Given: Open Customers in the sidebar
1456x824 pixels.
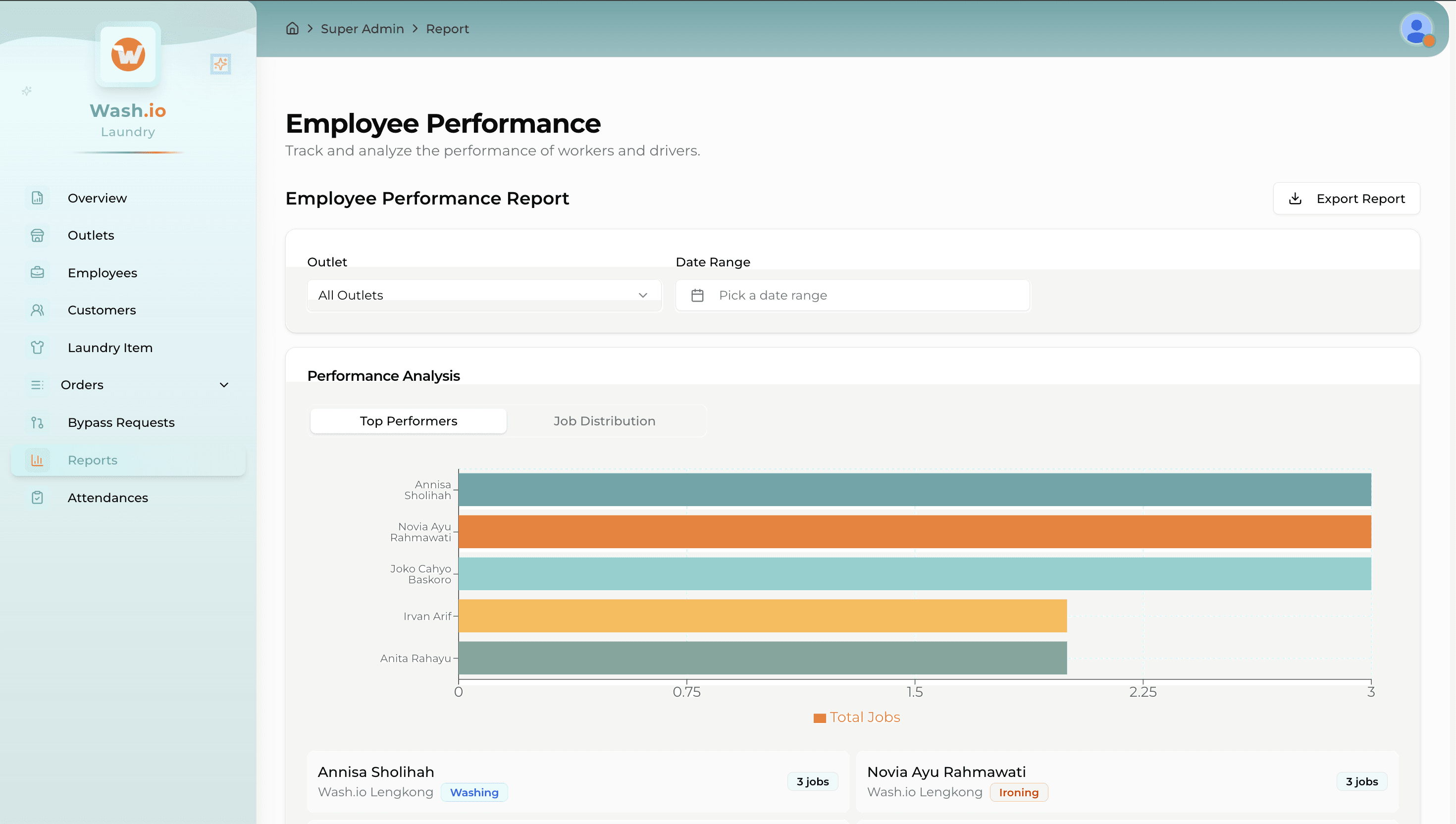Looking at the screenshot, I should [102, 310].
